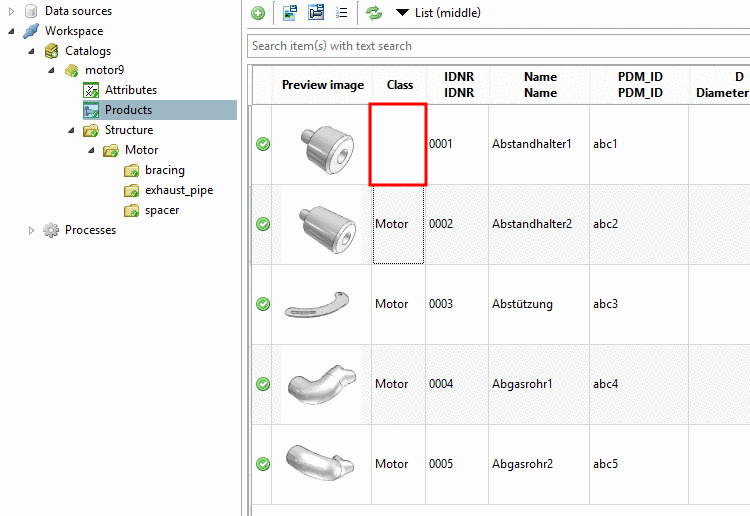The image size is (750, 516).
Task: Click green status check for Abstandhalter1
Action: (263, 144)
